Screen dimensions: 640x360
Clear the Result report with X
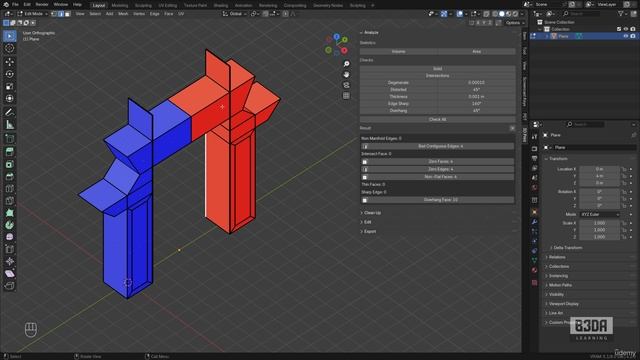(512, 128)
